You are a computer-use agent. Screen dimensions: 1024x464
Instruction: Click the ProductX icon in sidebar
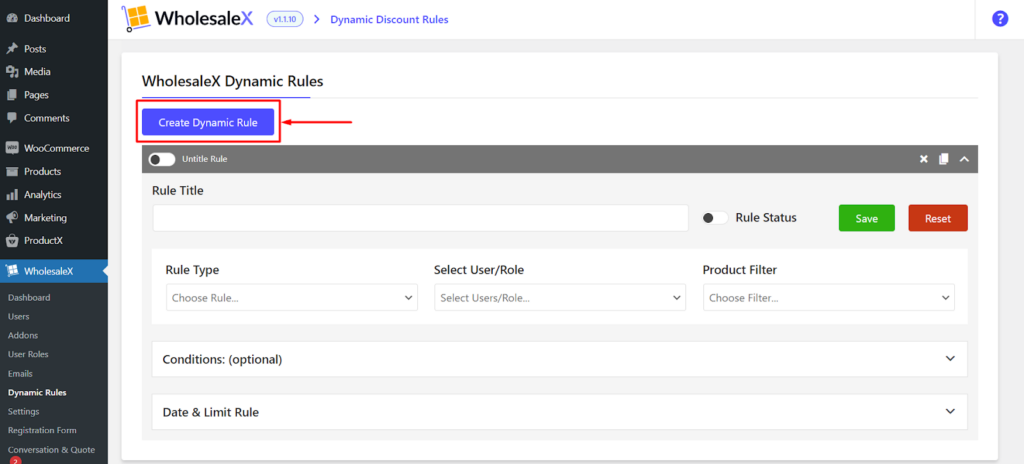coord(12,240)
